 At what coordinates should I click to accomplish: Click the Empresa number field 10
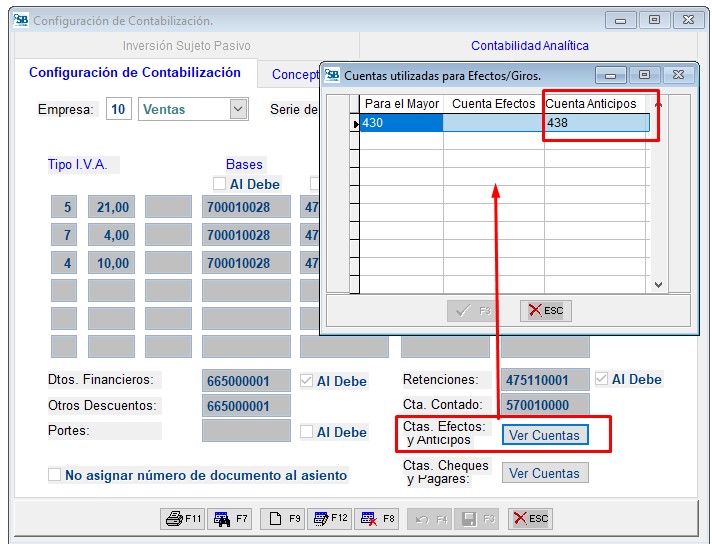(x=119, y=109)
